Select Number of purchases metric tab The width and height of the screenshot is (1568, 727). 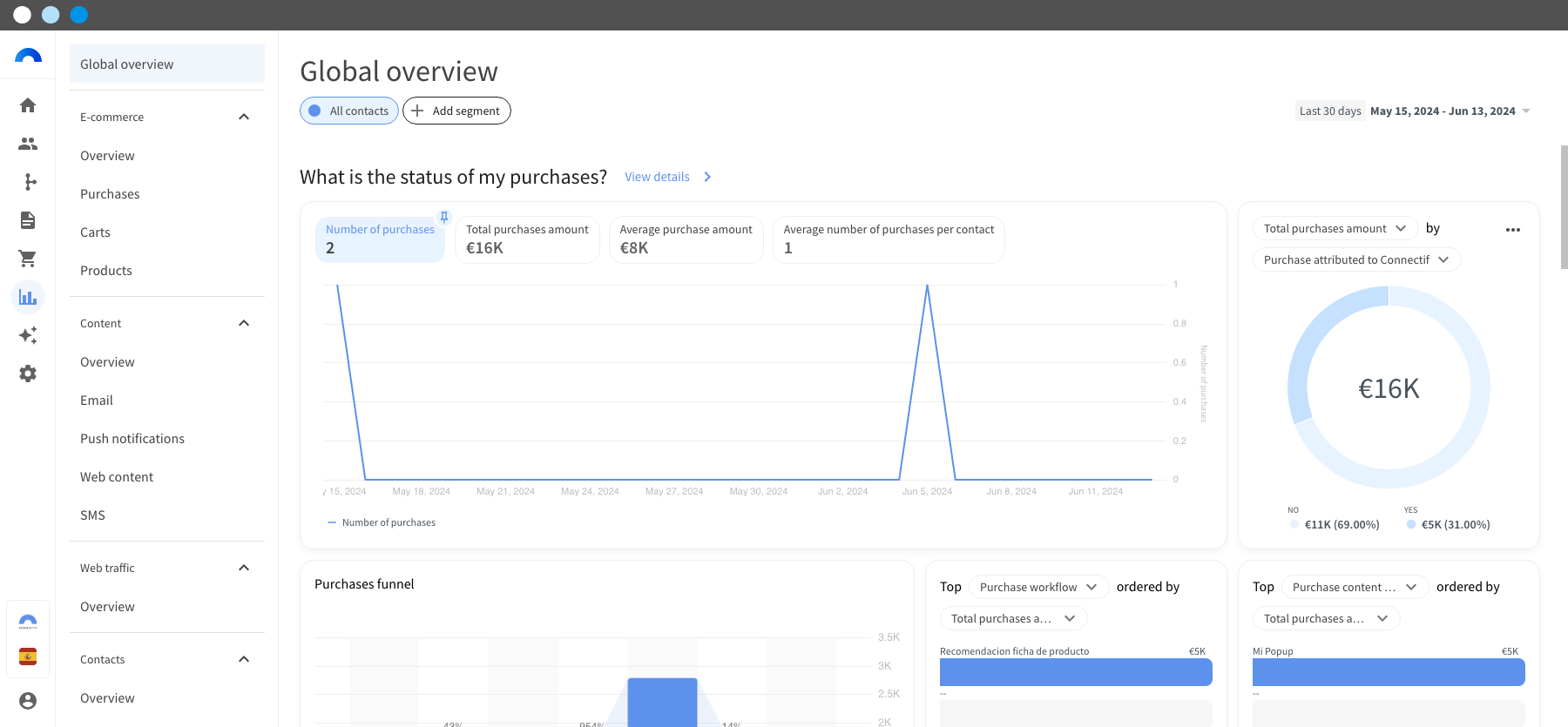380,239
